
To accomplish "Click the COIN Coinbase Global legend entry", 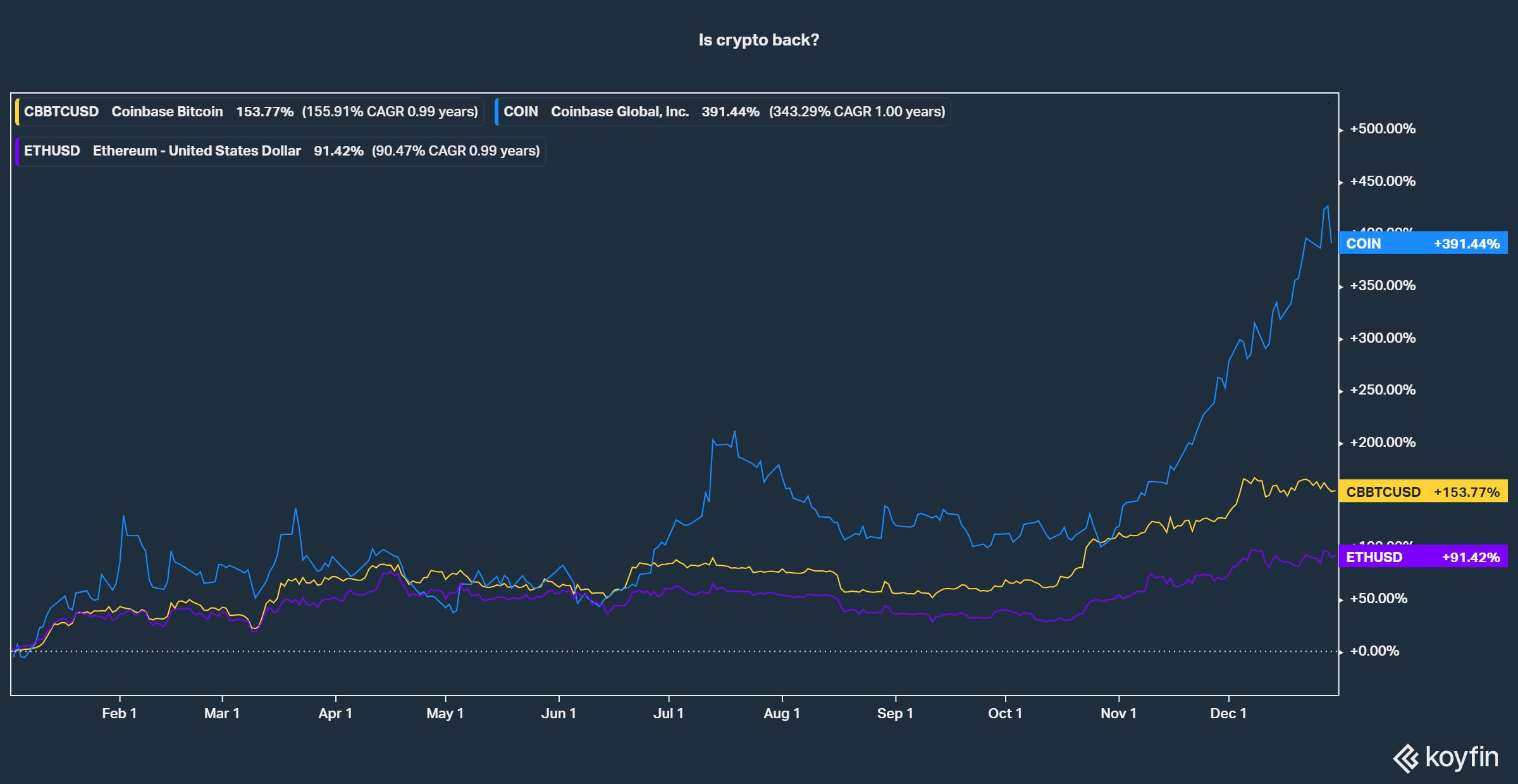I will [722, 112].
